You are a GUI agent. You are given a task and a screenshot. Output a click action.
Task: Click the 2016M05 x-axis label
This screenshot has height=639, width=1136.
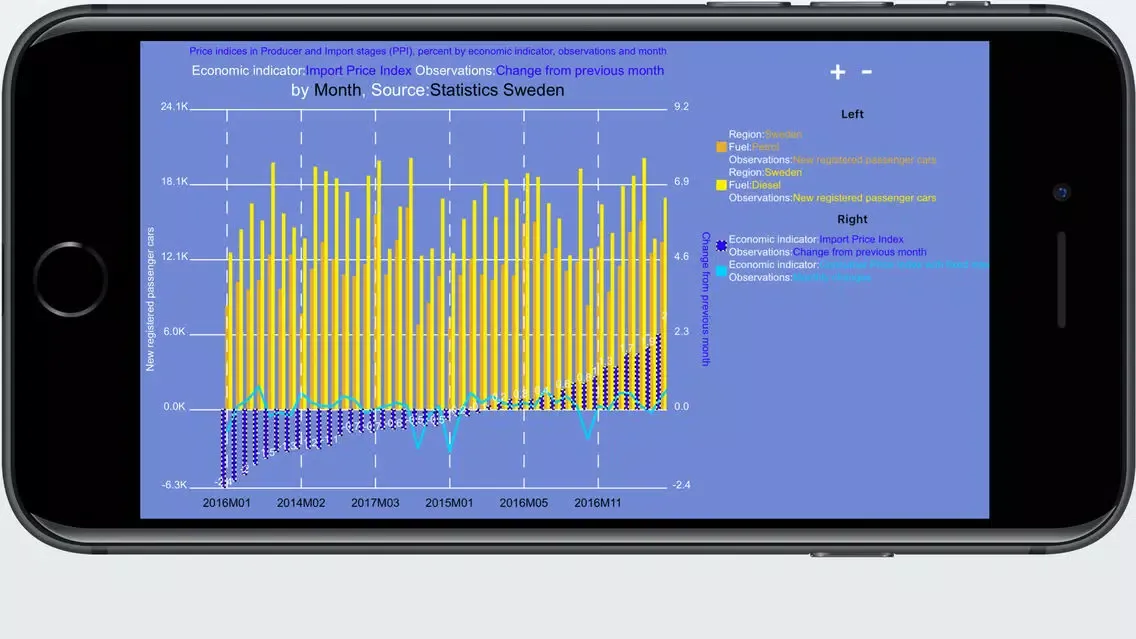coord(523,503)
